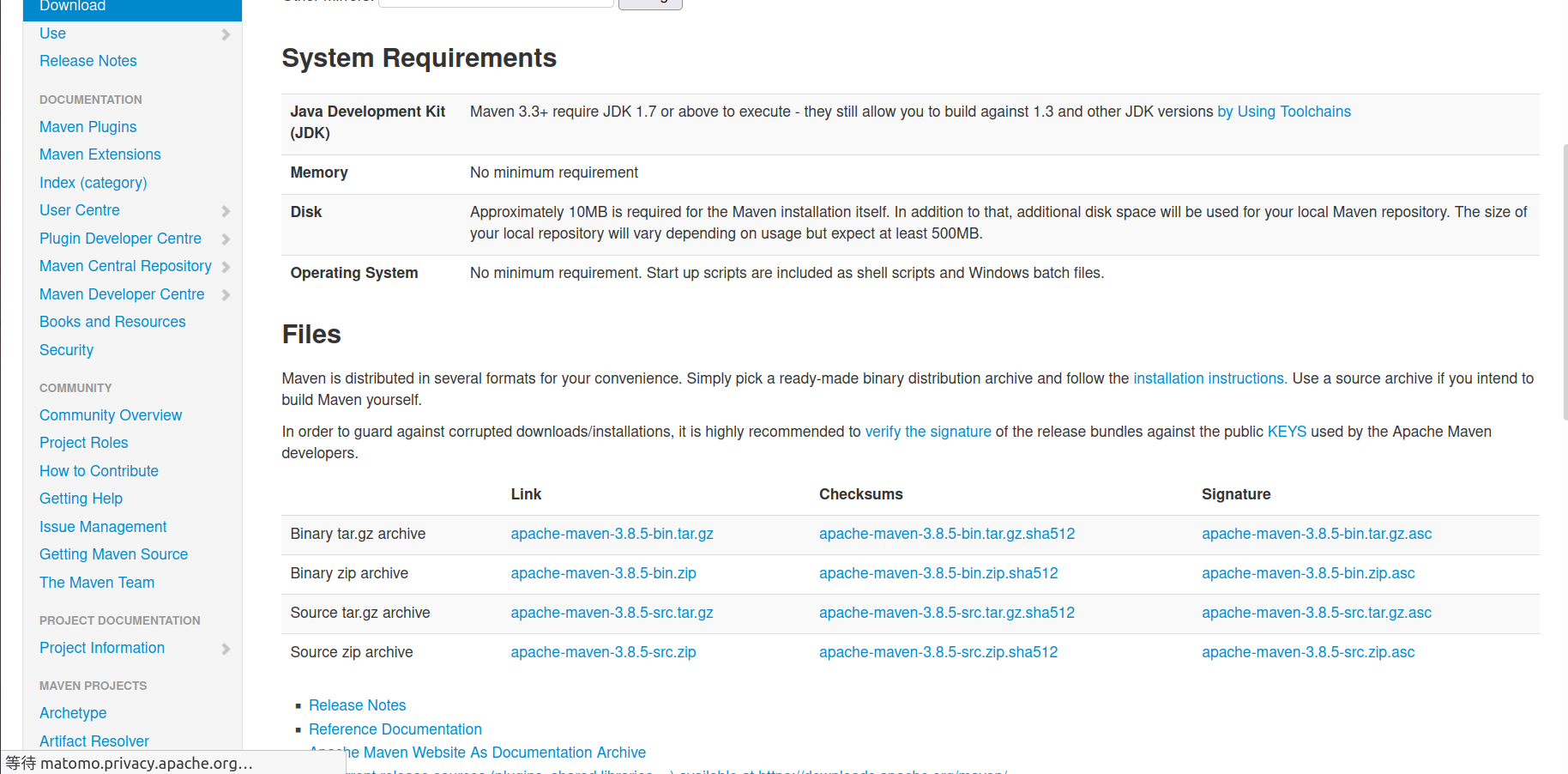The height and width of the screenshot is (774, 1568).
Task: Expand the Maven Central Repository chevron
Action: coord(226,267)
